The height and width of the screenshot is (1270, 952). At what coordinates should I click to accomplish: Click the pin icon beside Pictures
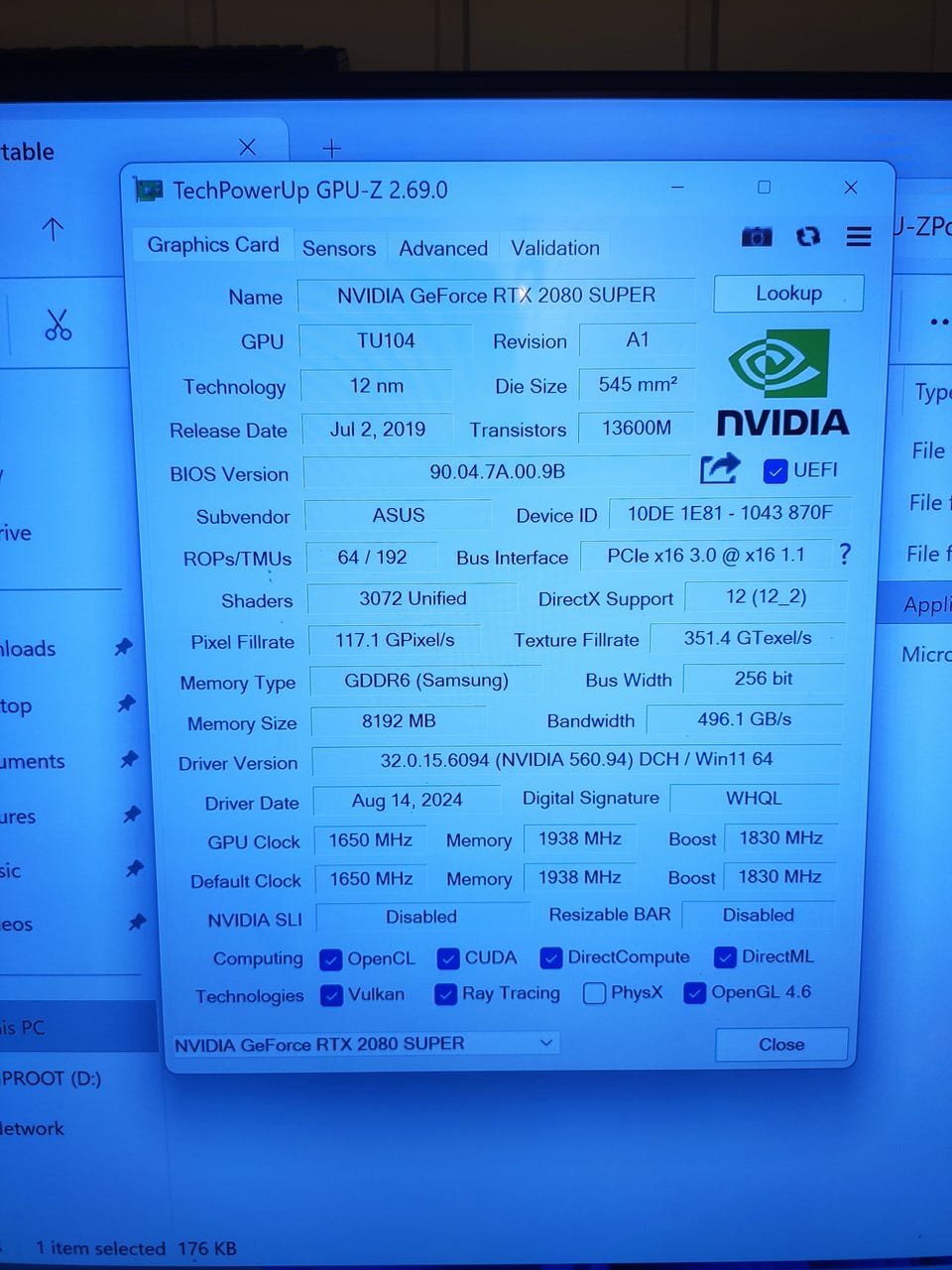(132, 815)
